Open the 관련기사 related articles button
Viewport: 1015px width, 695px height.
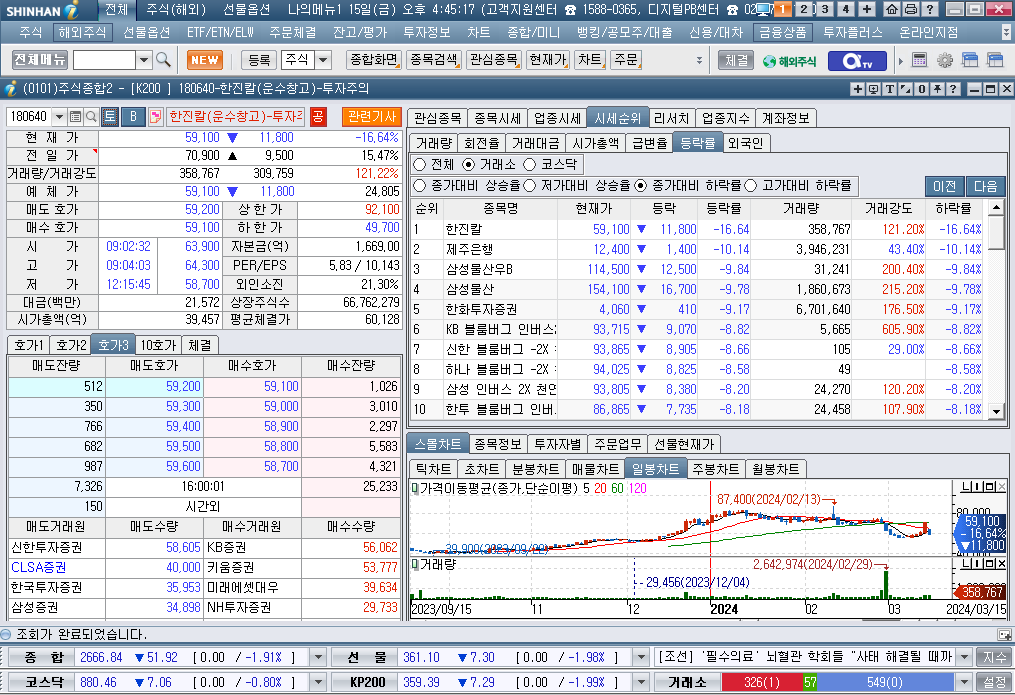click(372, 116)
